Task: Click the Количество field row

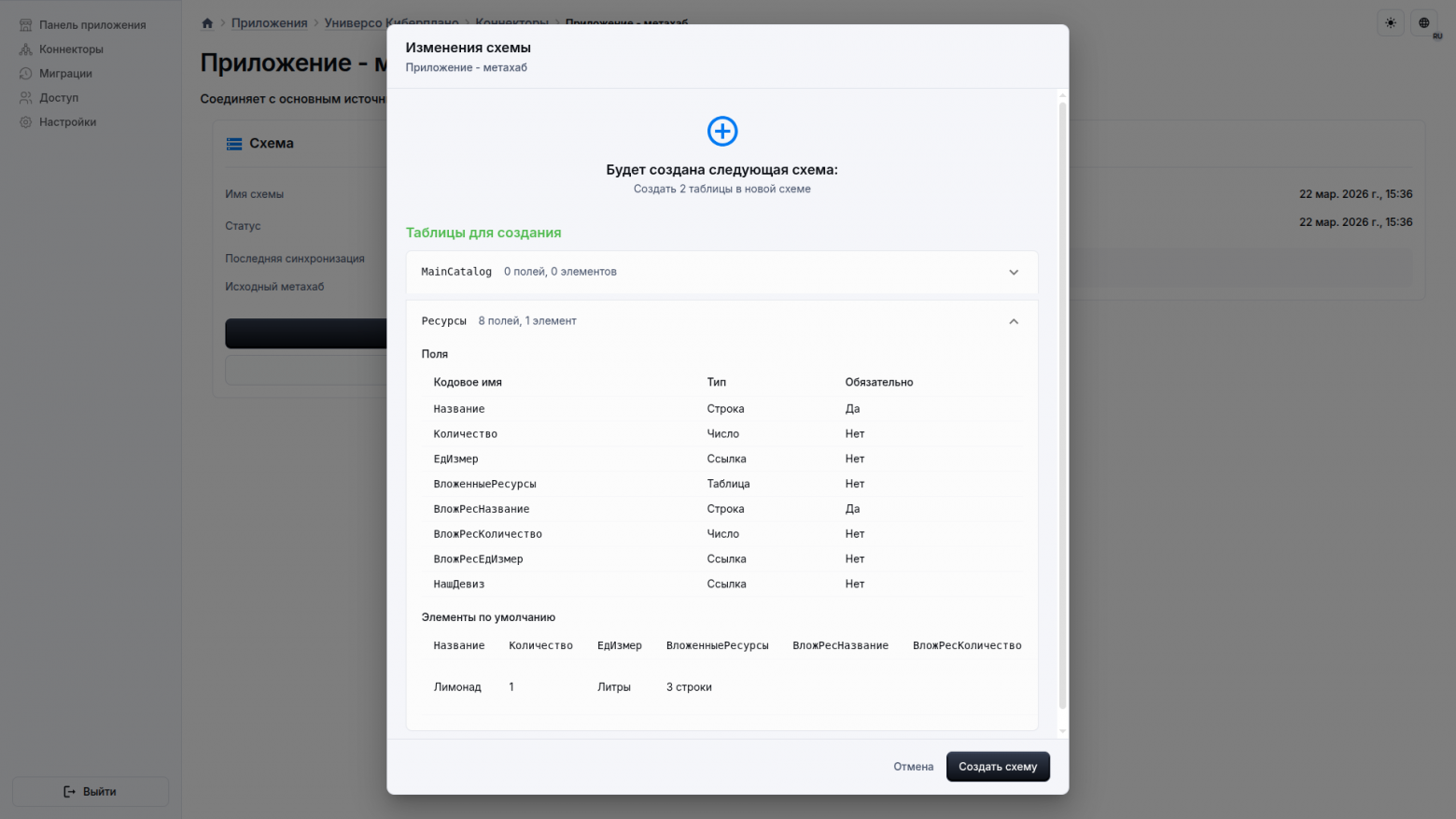Action: (722, 434)
